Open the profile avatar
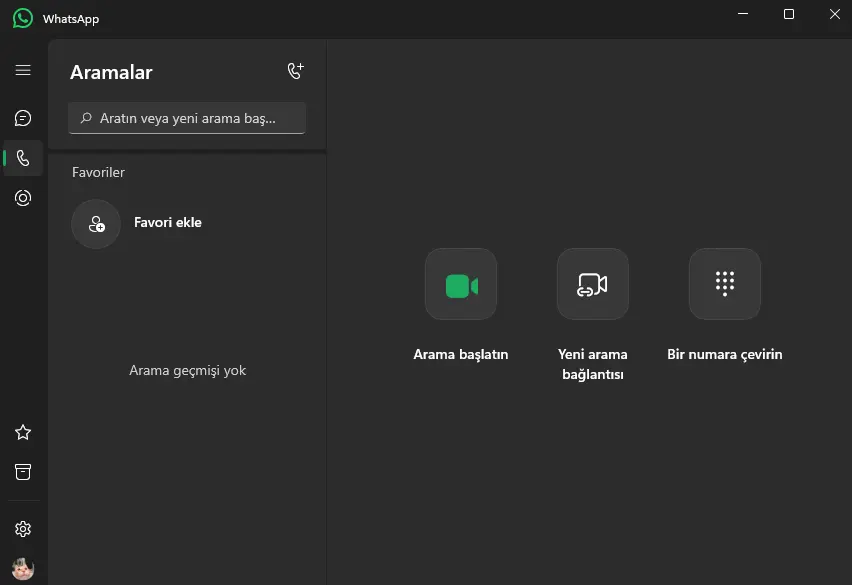Image resolution: width=852 pixels, height=585 pixels. tap(23, 569)
